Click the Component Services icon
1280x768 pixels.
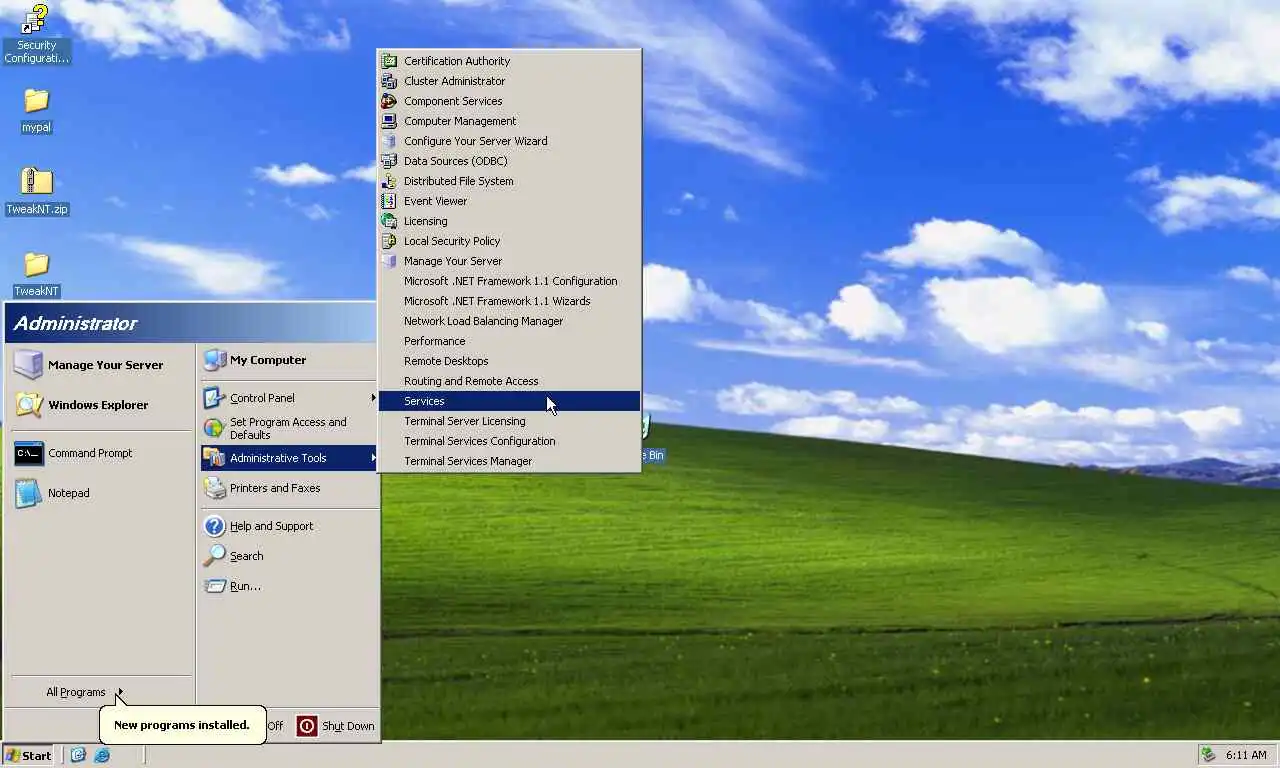(389, 101)
